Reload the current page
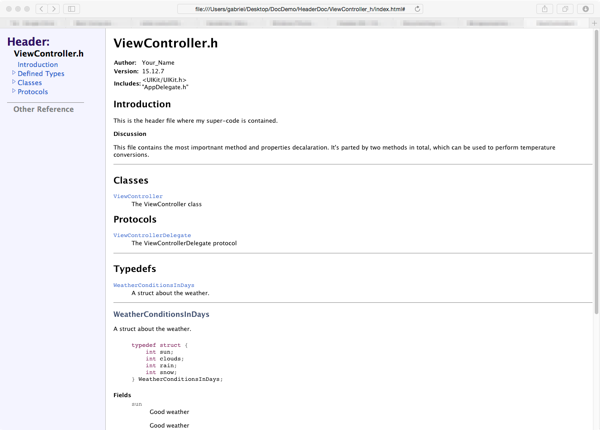 pos(417,9)
